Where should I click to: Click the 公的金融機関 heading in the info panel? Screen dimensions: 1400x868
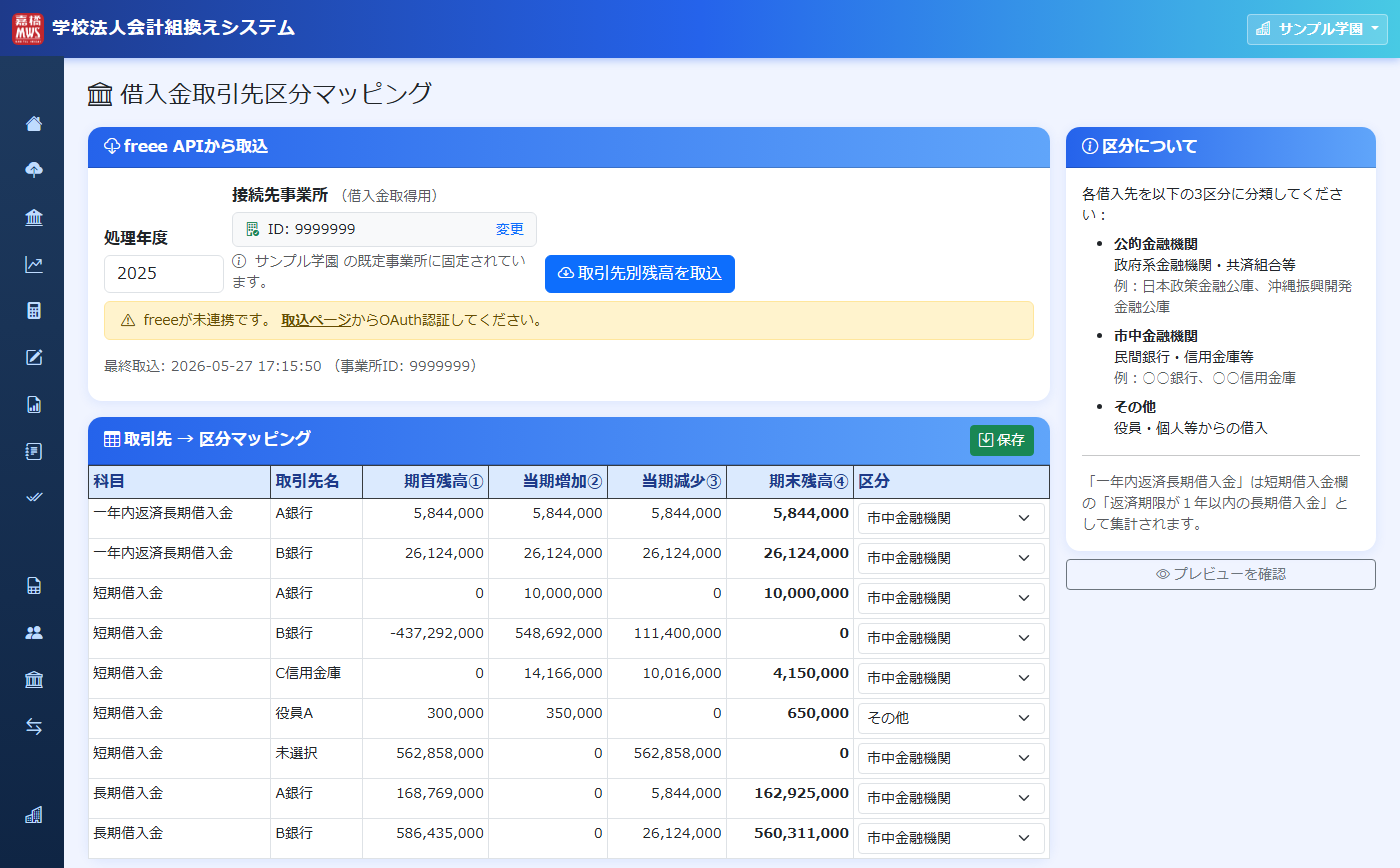click(x=1156, y=244)
